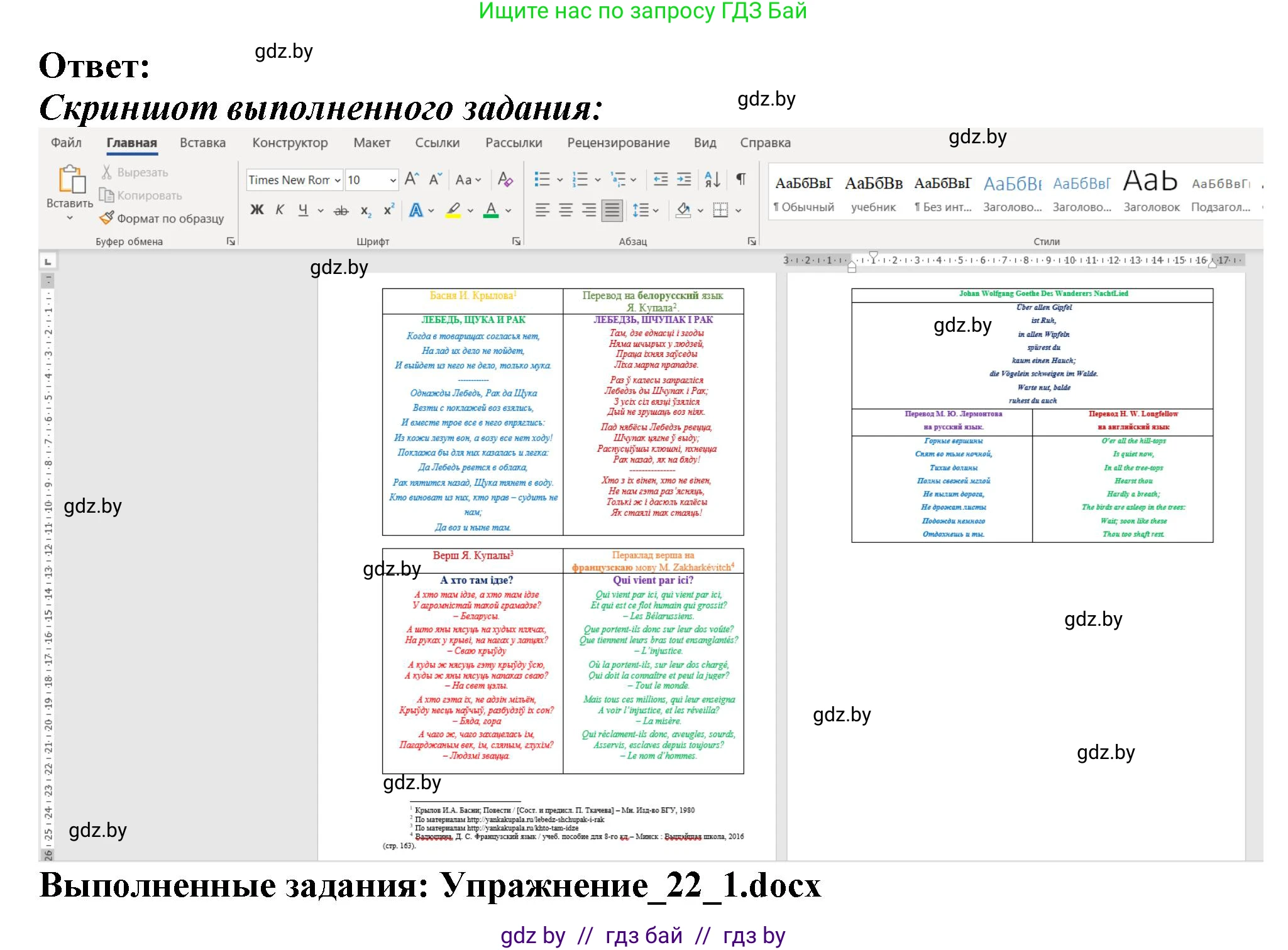This screenshot has width=1288, height=950.
Task: Toggle bold (Ж) formatting
Action: (256, 210)
